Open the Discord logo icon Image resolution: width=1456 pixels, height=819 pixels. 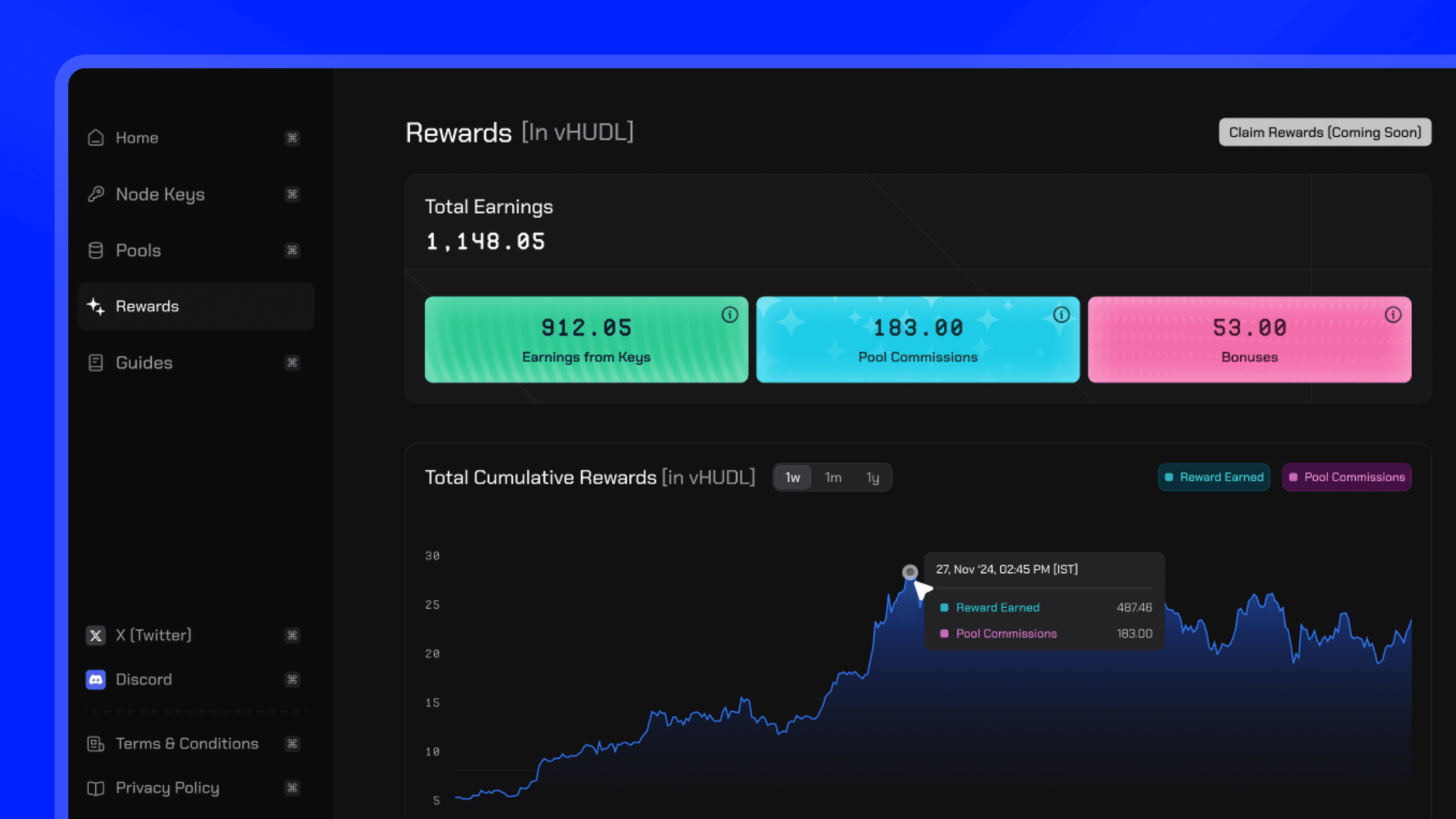(96, 680)
